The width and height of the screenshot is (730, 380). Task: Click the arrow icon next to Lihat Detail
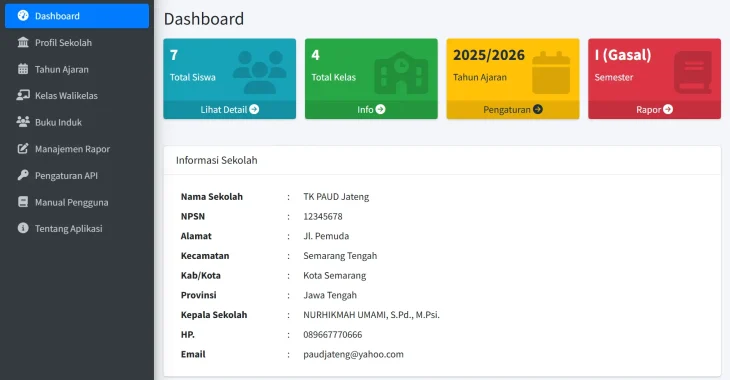[x=254, y=109]
